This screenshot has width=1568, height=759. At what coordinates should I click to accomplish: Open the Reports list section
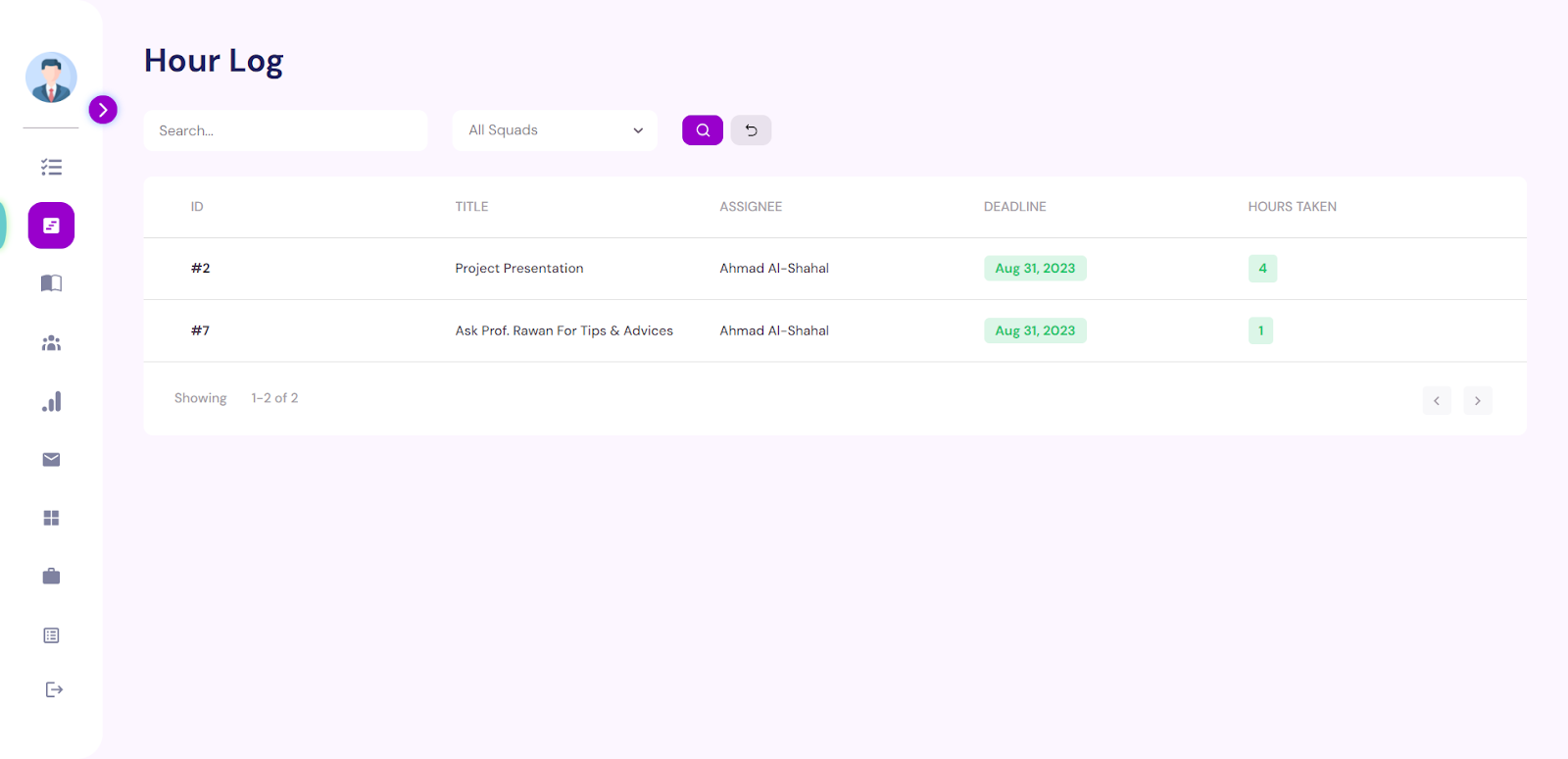(51, 634)
